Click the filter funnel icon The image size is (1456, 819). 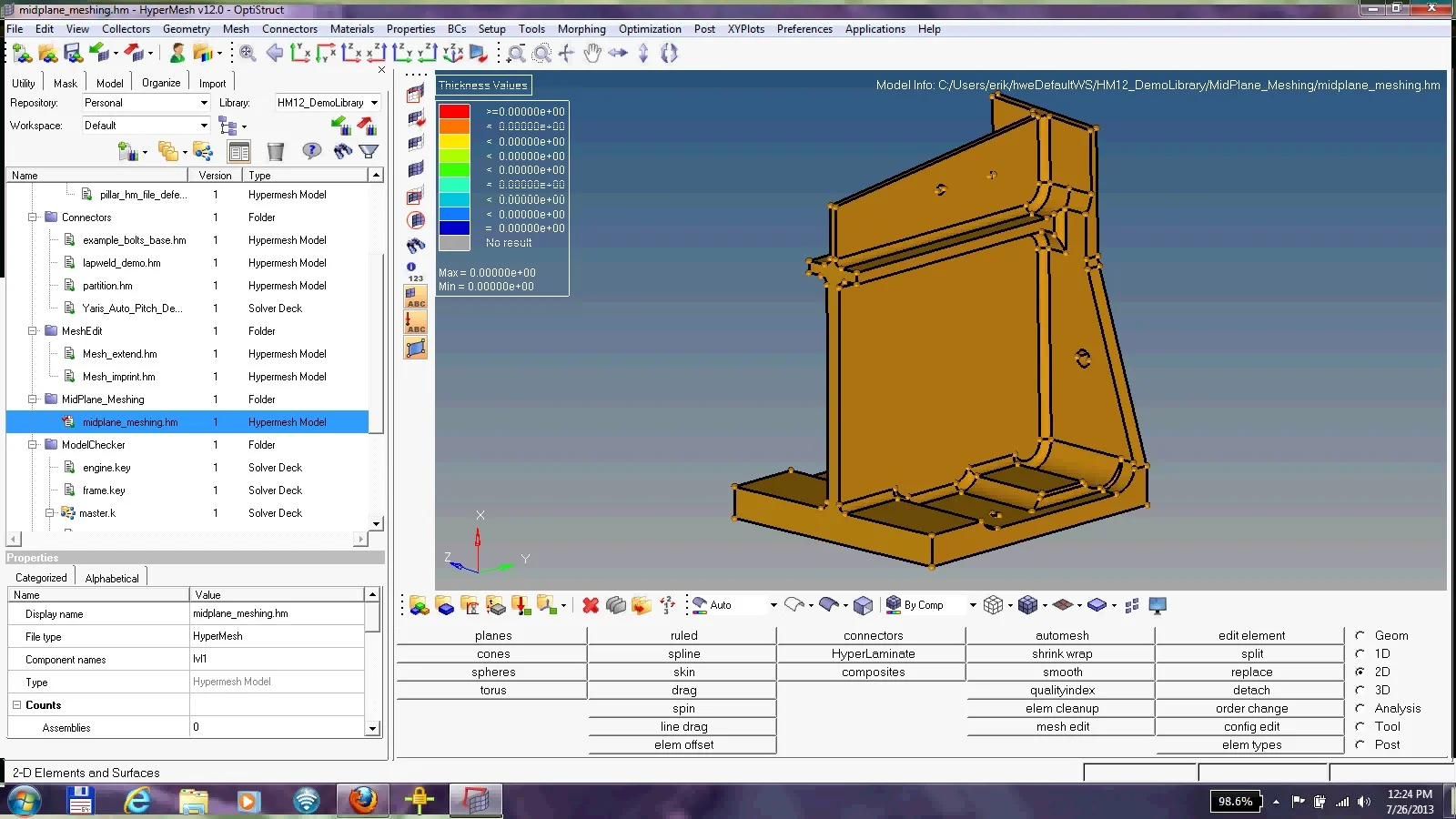click(x=369, y=152)
